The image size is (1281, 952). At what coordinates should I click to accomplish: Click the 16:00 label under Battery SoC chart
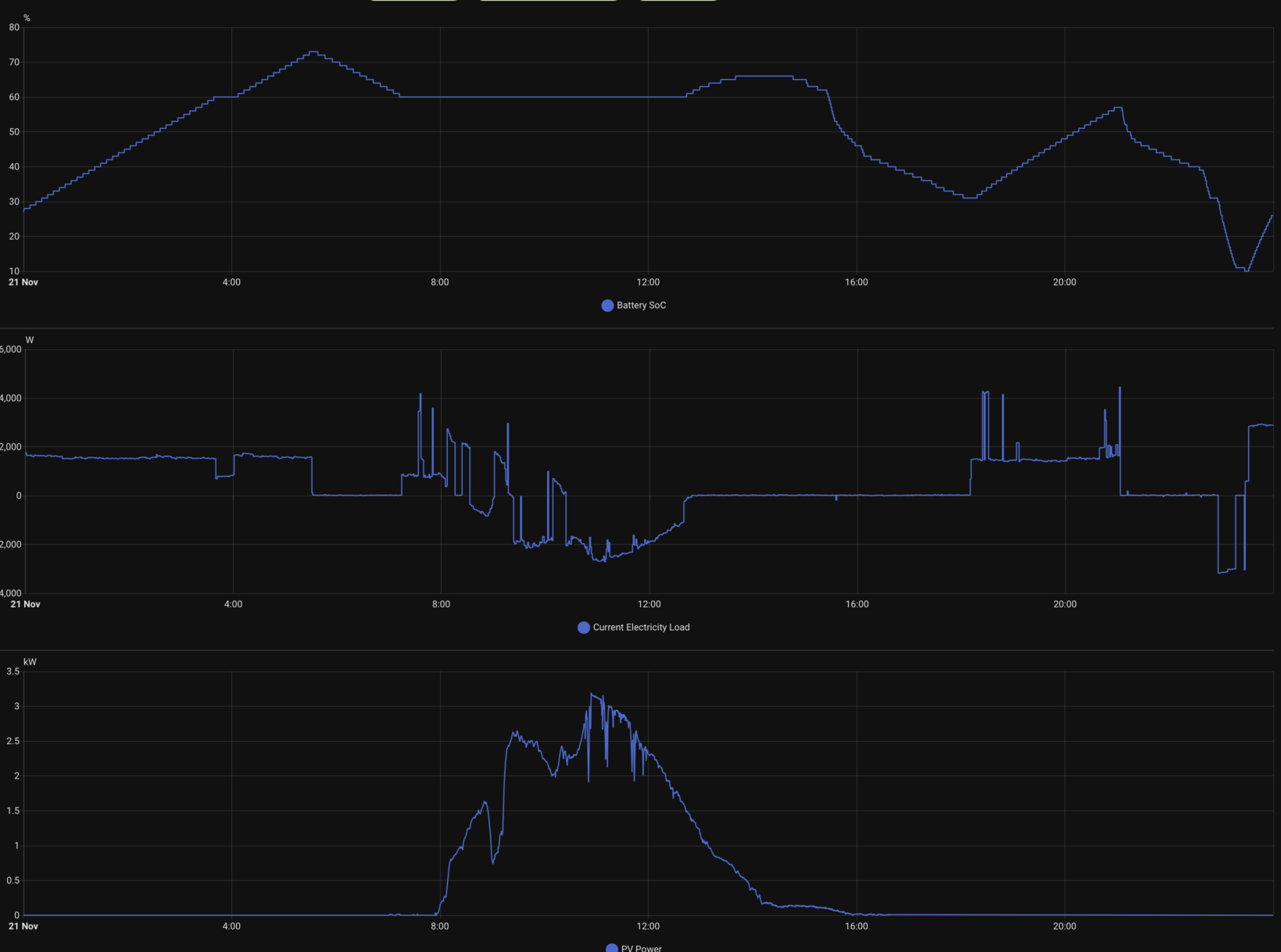tap(856, 282)
